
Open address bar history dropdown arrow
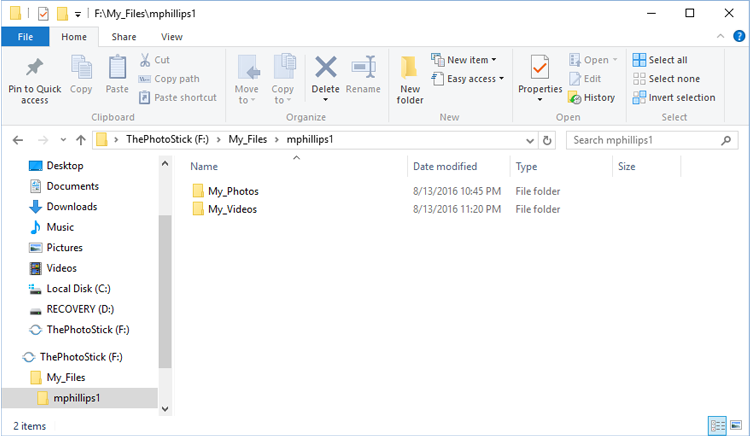[x=529, y=141]
